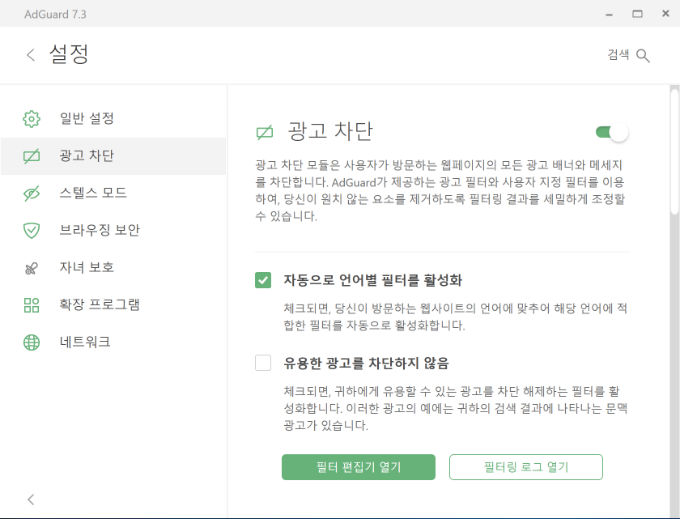This screenshot has height=519, width=680.
Task: Click the crossed-eye 스텔스 모드 icon
Action: tap(31, 193)
